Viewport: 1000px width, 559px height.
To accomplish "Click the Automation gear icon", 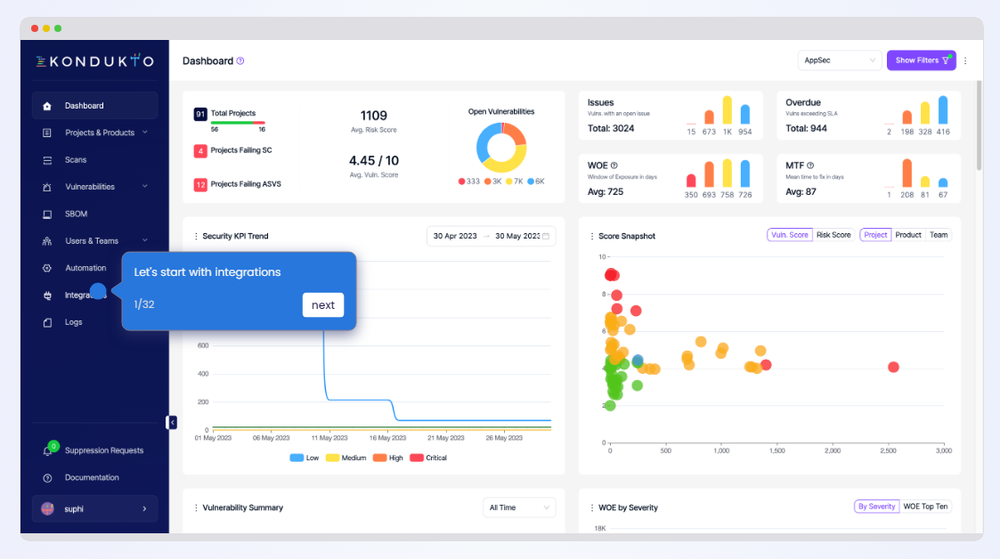I will [x=47, y=268].
